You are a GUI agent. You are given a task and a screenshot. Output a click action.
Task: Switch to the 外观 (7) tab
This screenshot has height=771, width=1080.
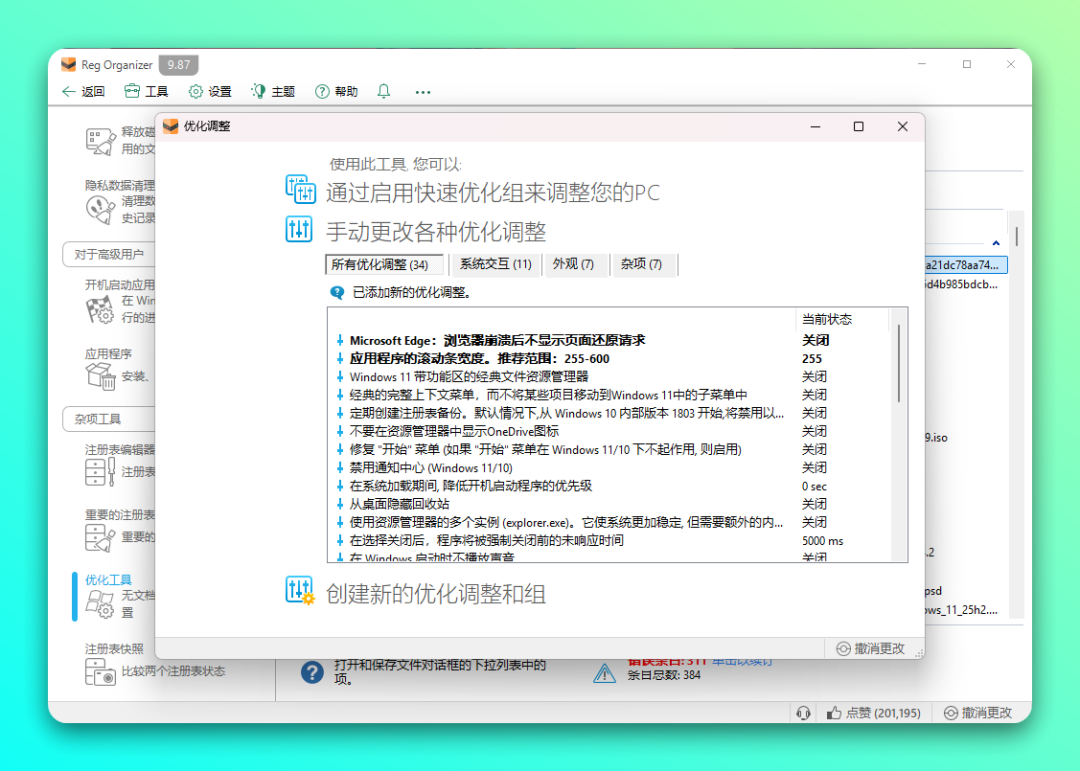(573, 264)
